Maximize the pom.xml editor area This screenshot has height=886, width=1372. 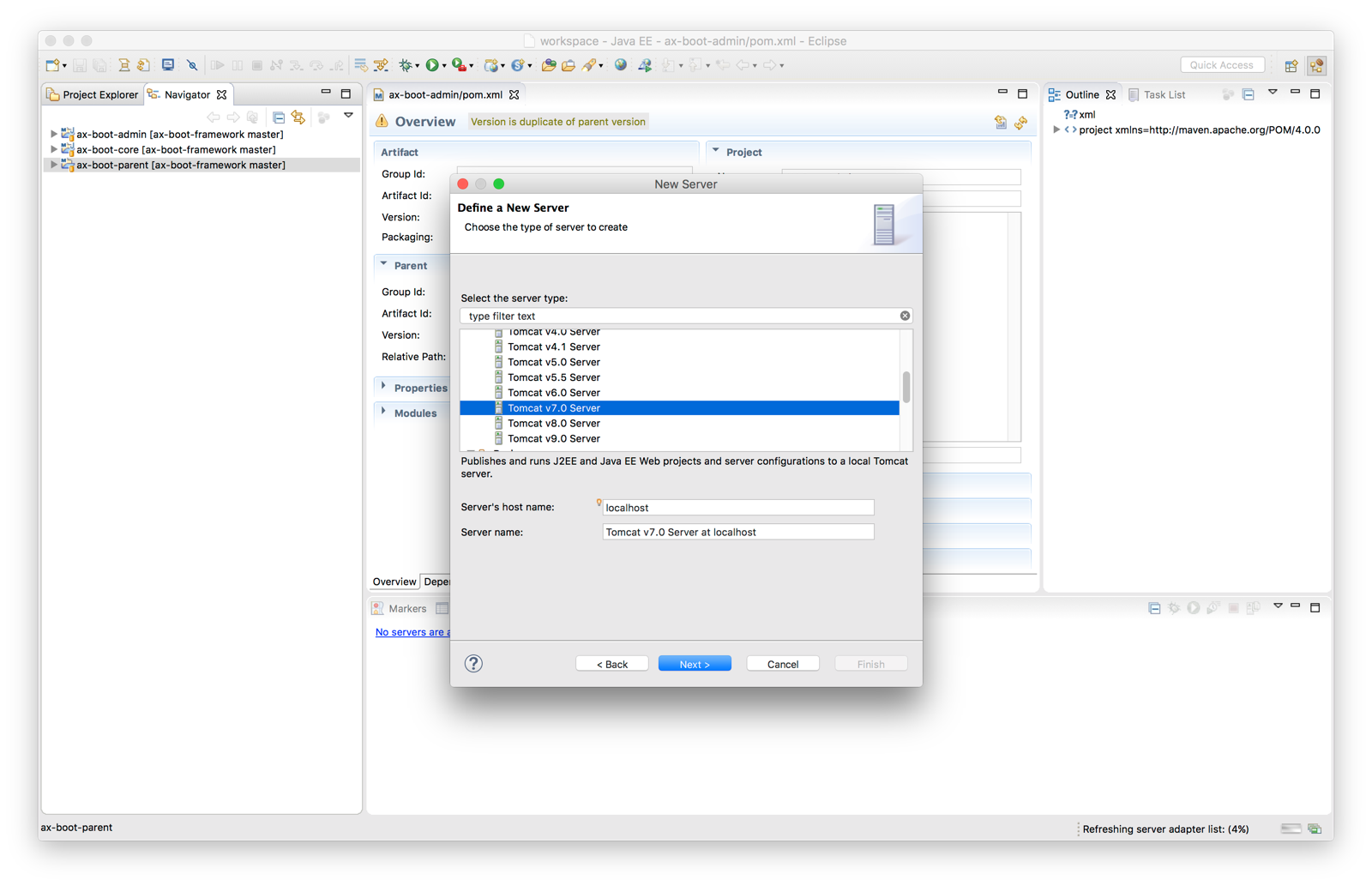click(x=1022, y=93)
